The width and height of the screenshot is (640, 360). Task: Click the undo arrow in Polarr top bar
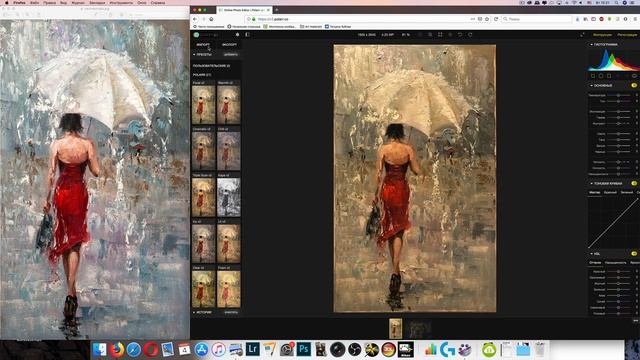coord(460,35)
